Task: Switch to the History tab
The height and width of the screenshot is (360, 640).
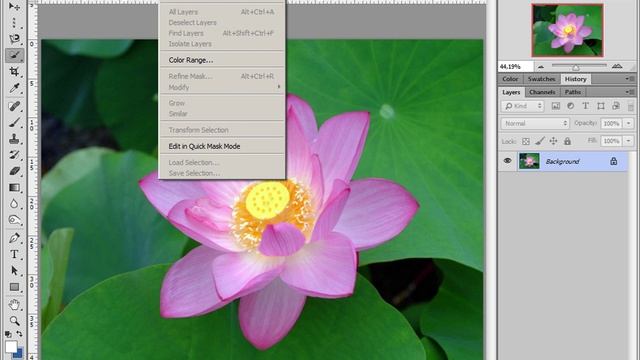Action: [576, 79]
